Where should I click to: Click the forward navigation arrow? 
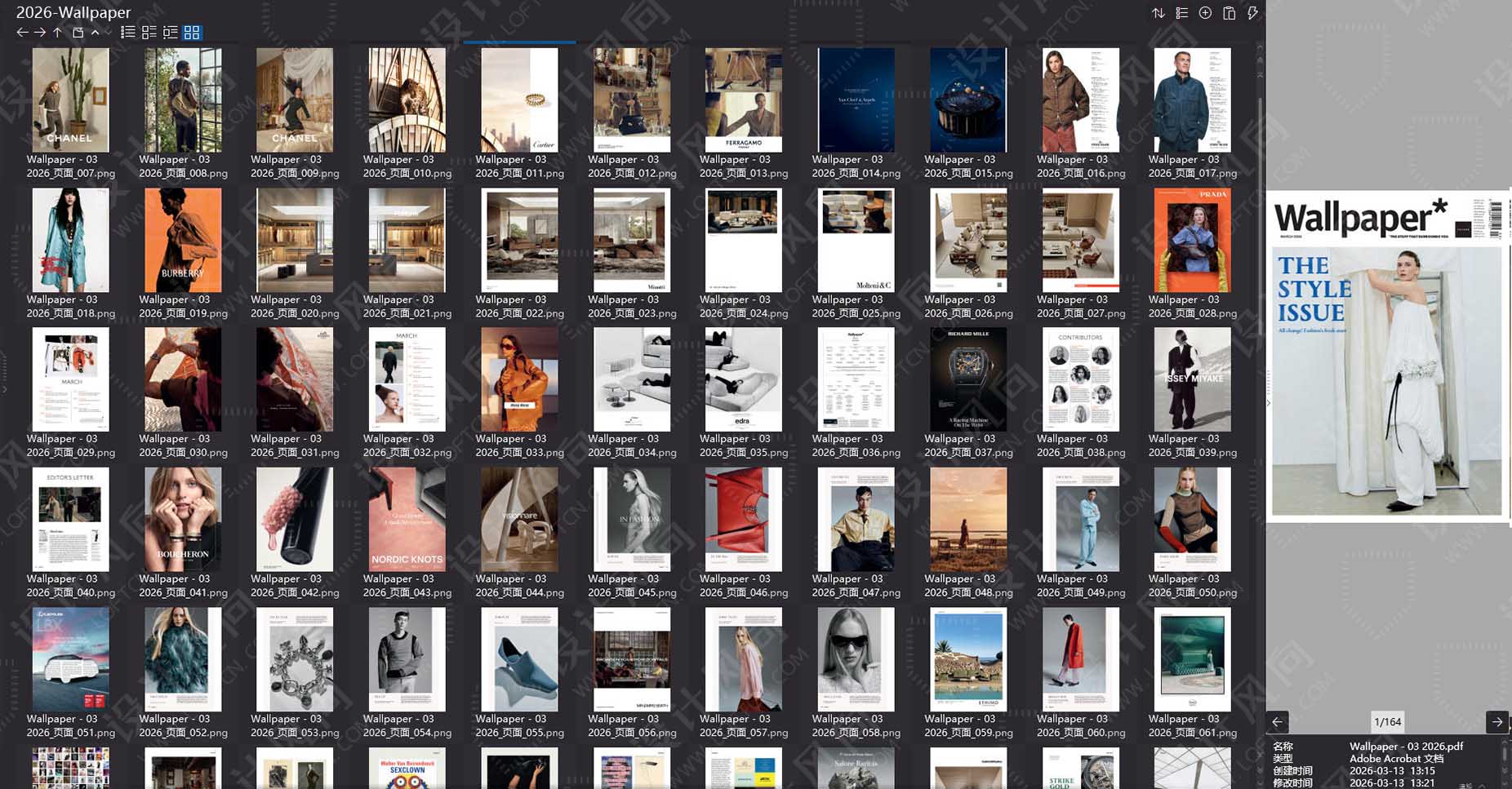coord(38,33)
